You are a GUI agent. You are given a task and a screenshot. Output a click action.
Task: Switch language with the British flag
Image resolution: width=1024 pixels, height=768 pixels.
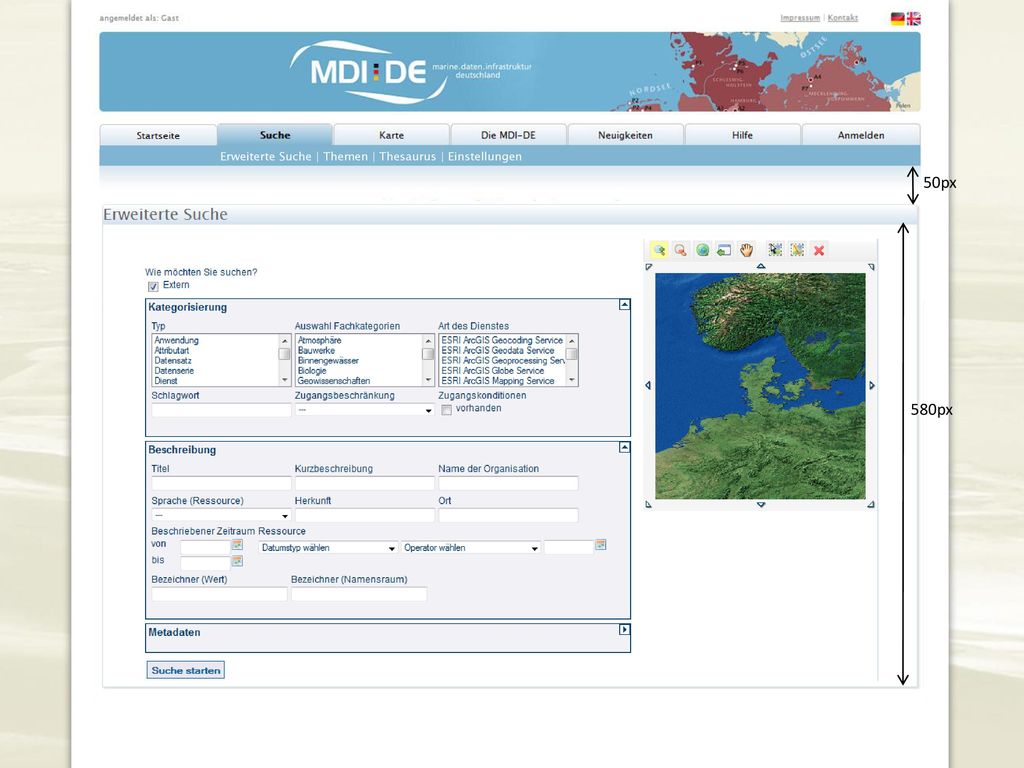tap(914, 18)
